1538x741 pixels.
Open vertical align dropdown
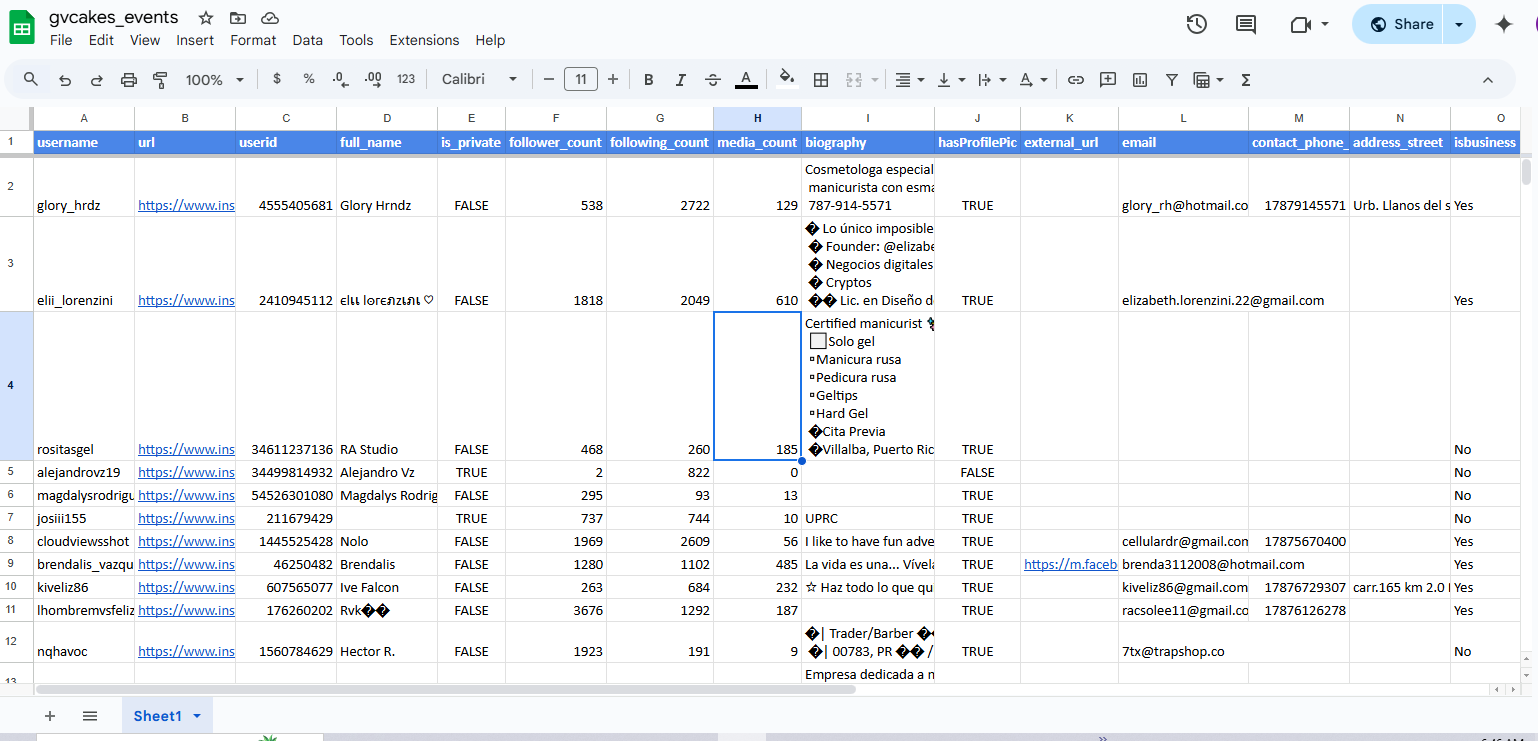(x=950, y=79)
